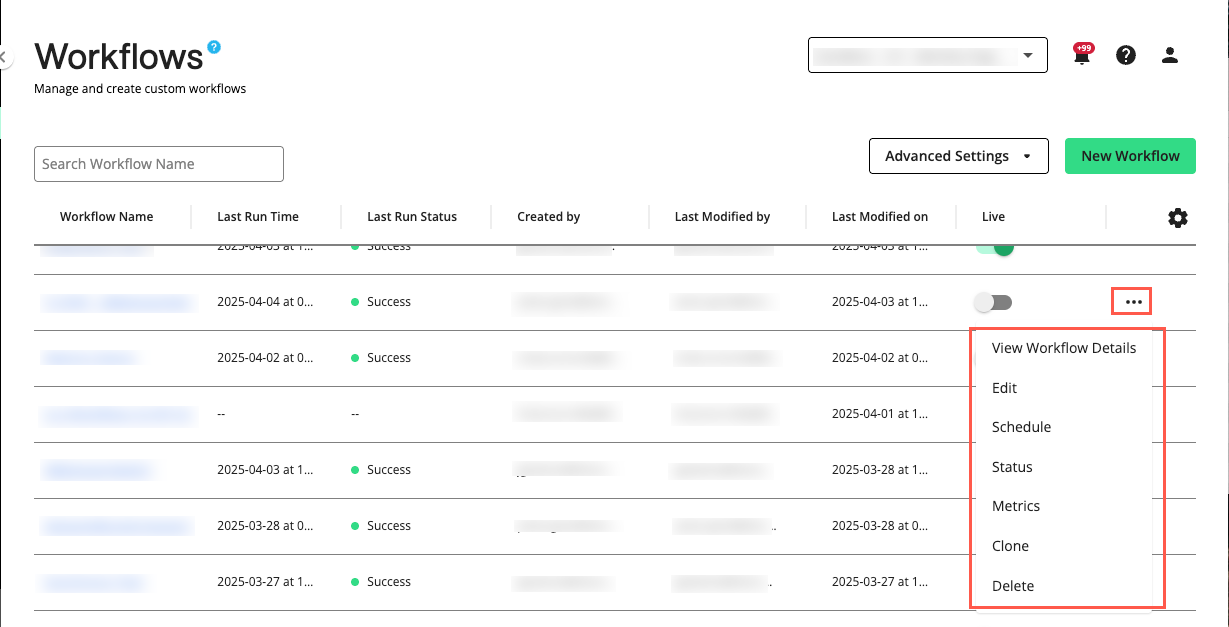Click the Last Run Time '2025-03-27 at 1...' cell
The height and width of the screenshot is (627, 1229).
tap(265, 582)
